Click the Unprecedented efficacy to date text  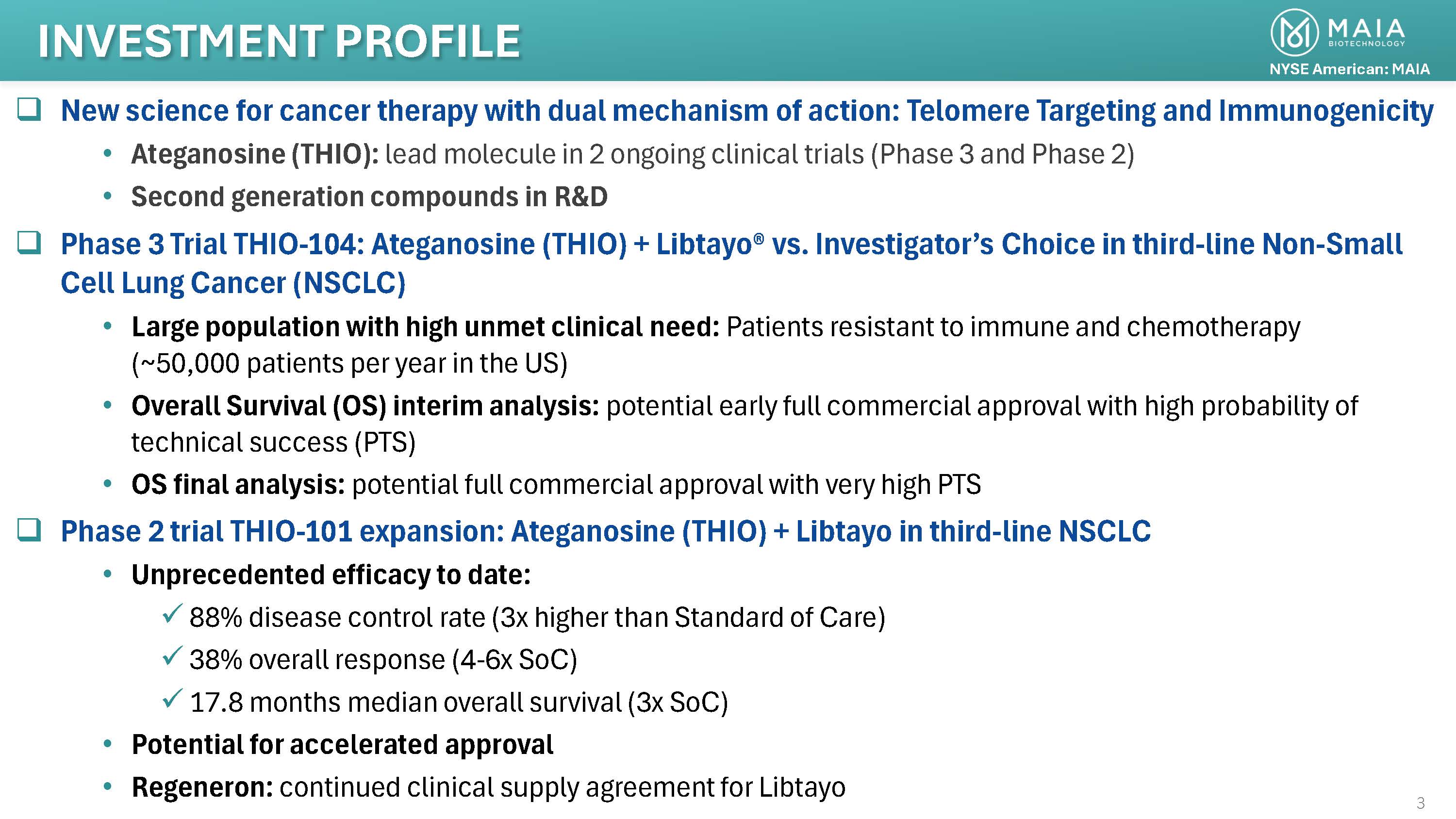[x=331, y=575]
